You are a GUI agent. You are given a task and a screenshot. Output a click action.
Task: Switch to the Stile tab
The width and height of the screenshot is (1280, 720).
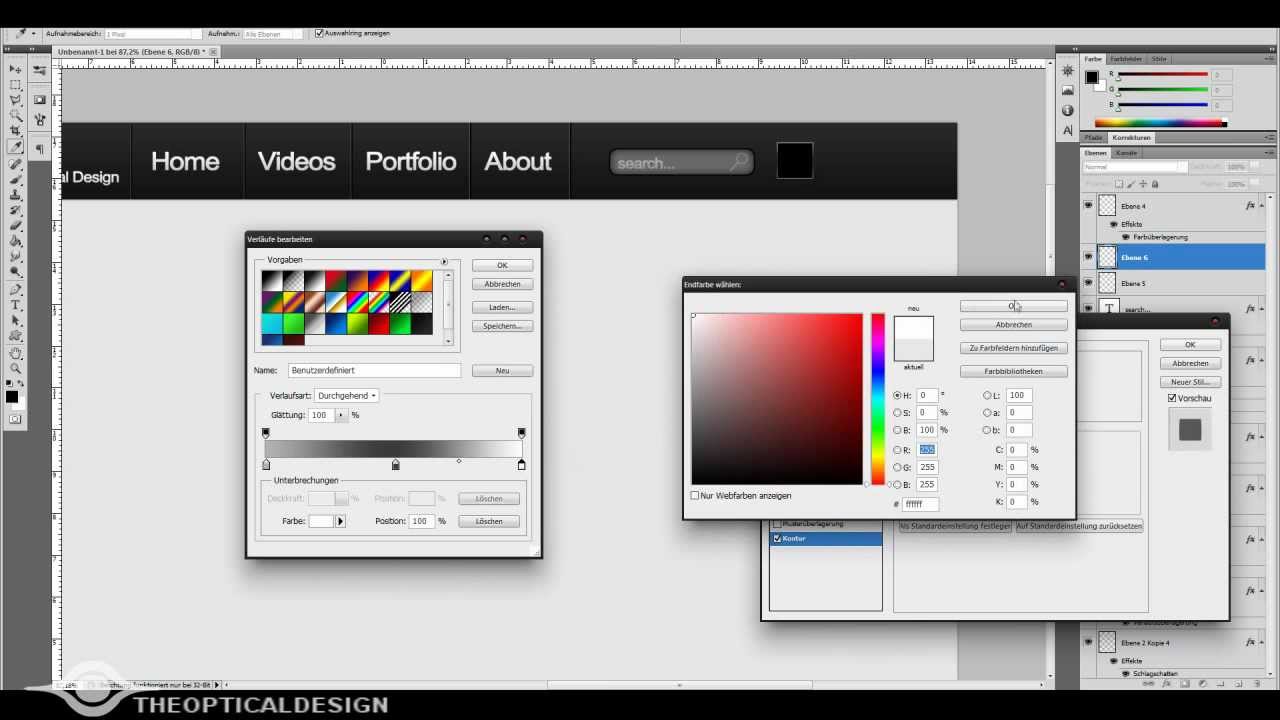[1157, 59]
